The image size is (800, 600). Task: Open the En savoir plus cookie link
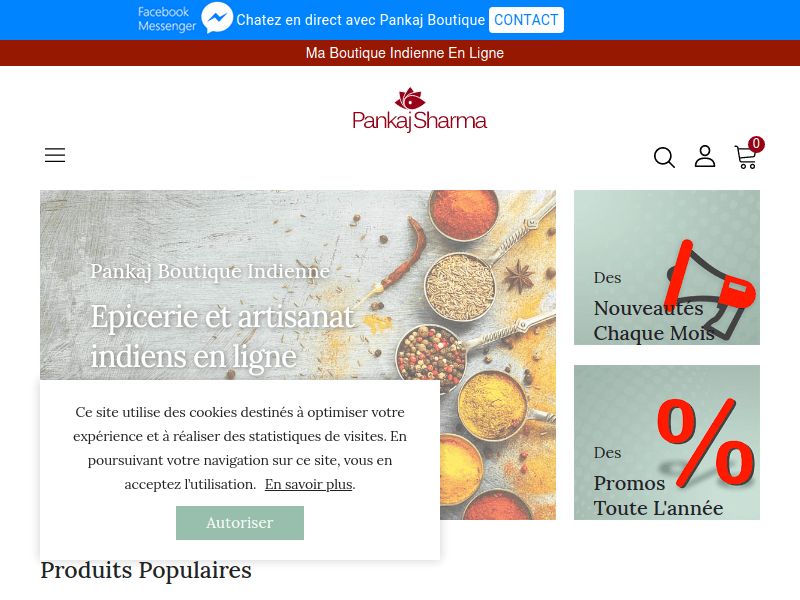[x=309, y=484]
